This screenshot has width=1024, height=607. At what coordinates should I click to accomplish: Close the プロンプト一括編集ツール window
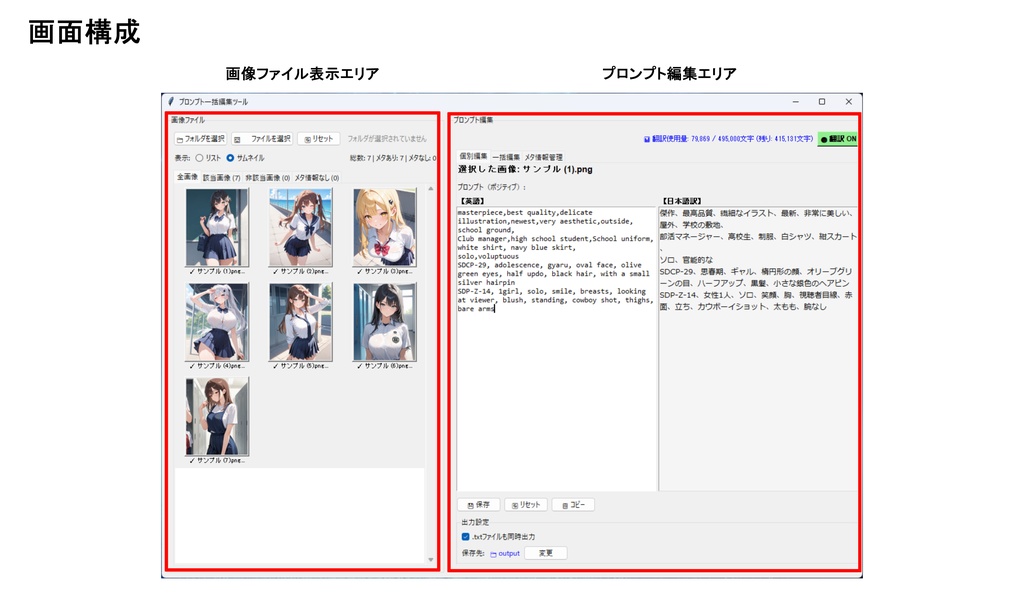coord(848,101)
